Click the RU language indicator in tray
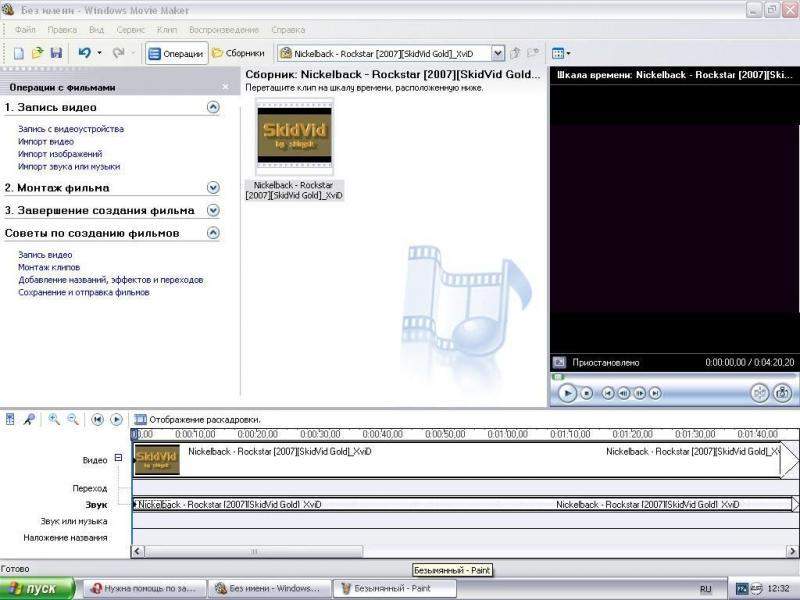The image size is (800, 600). pyautogui.click(x=705, y=589)
